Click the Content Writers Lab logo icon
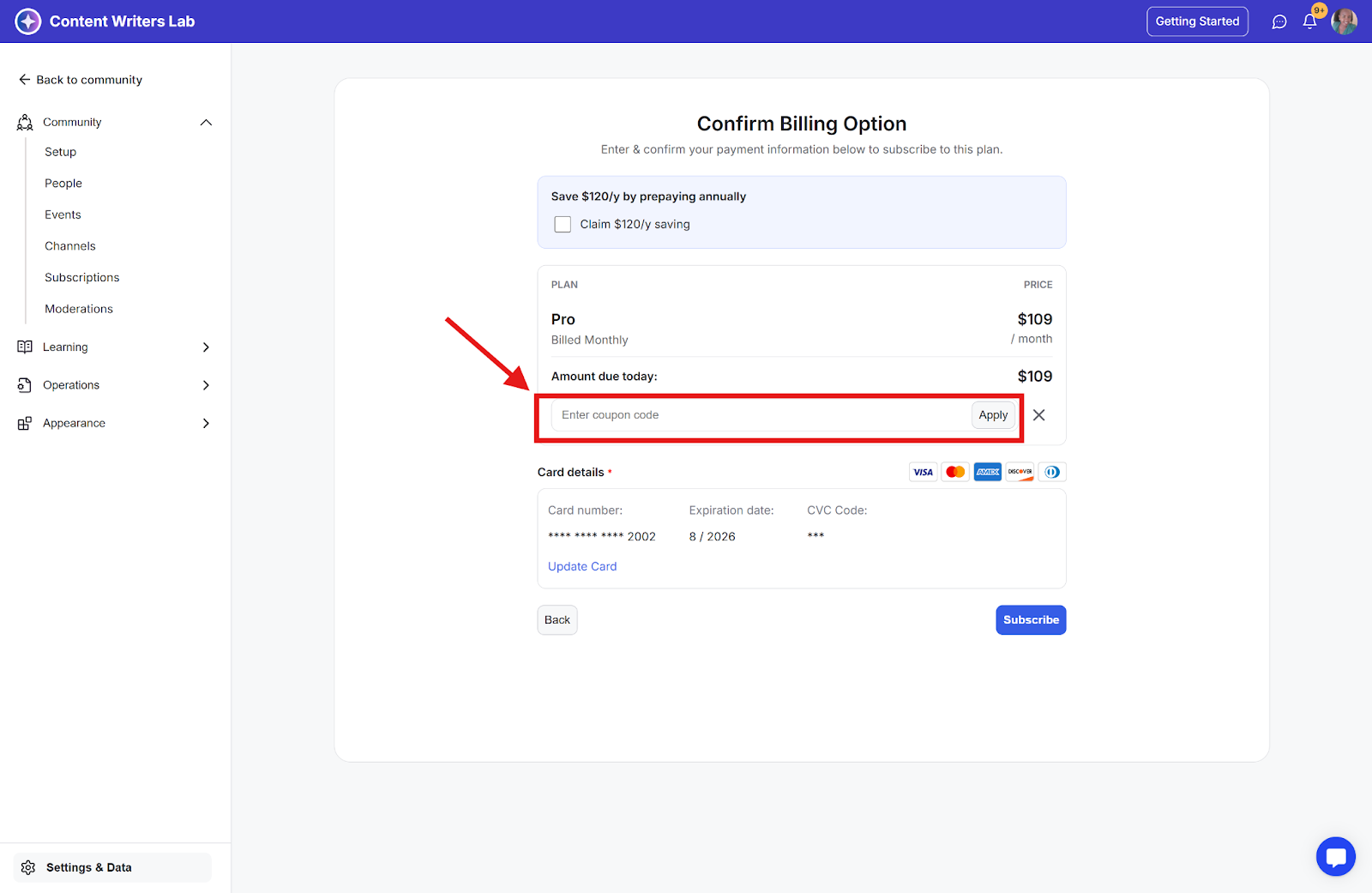Screen dimensions: 1372x893 click(28, 21)
